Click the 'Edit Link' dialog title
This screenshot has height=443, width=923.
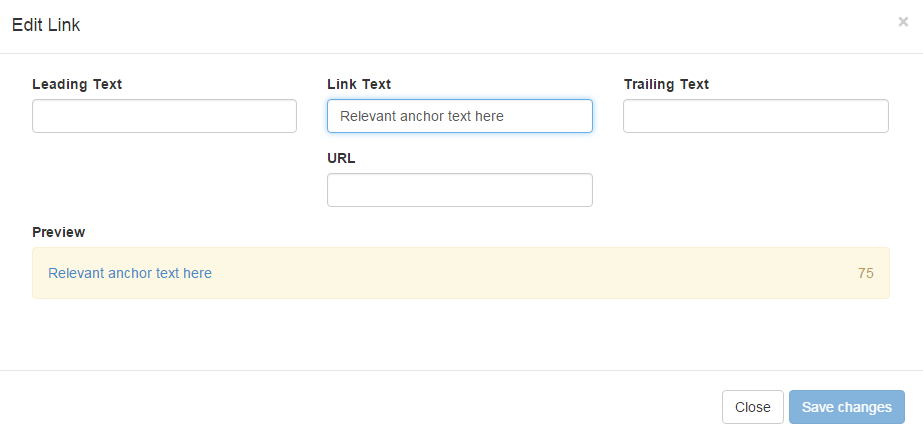pos(46,25)
